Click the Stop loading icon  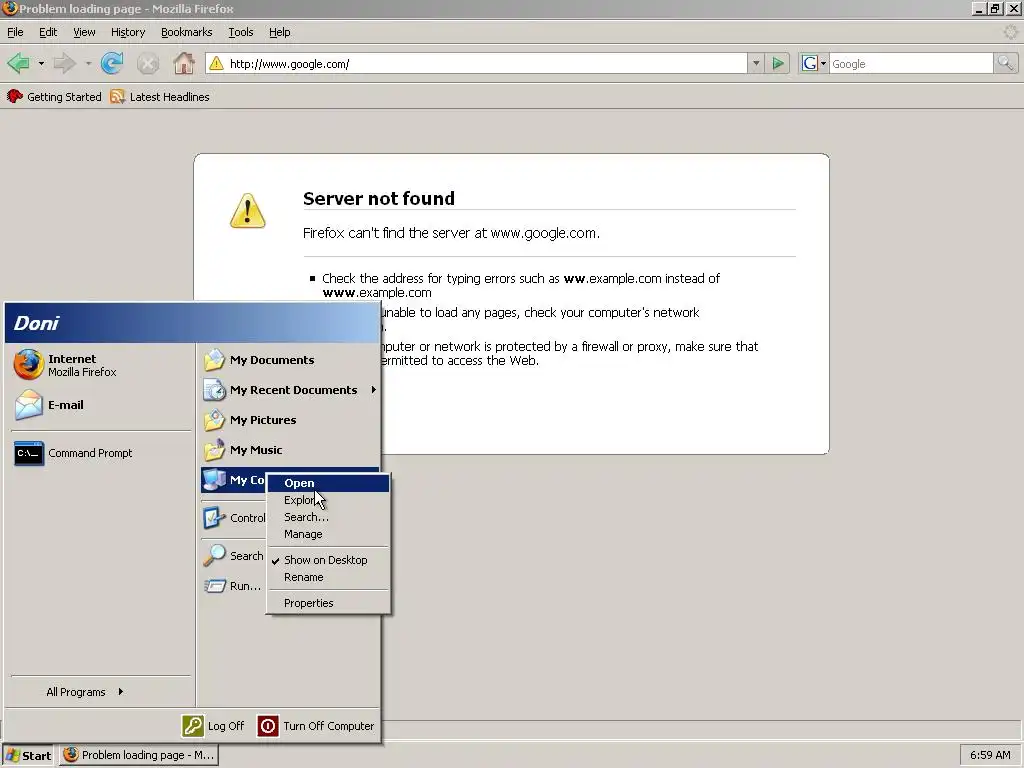point(148,63)
